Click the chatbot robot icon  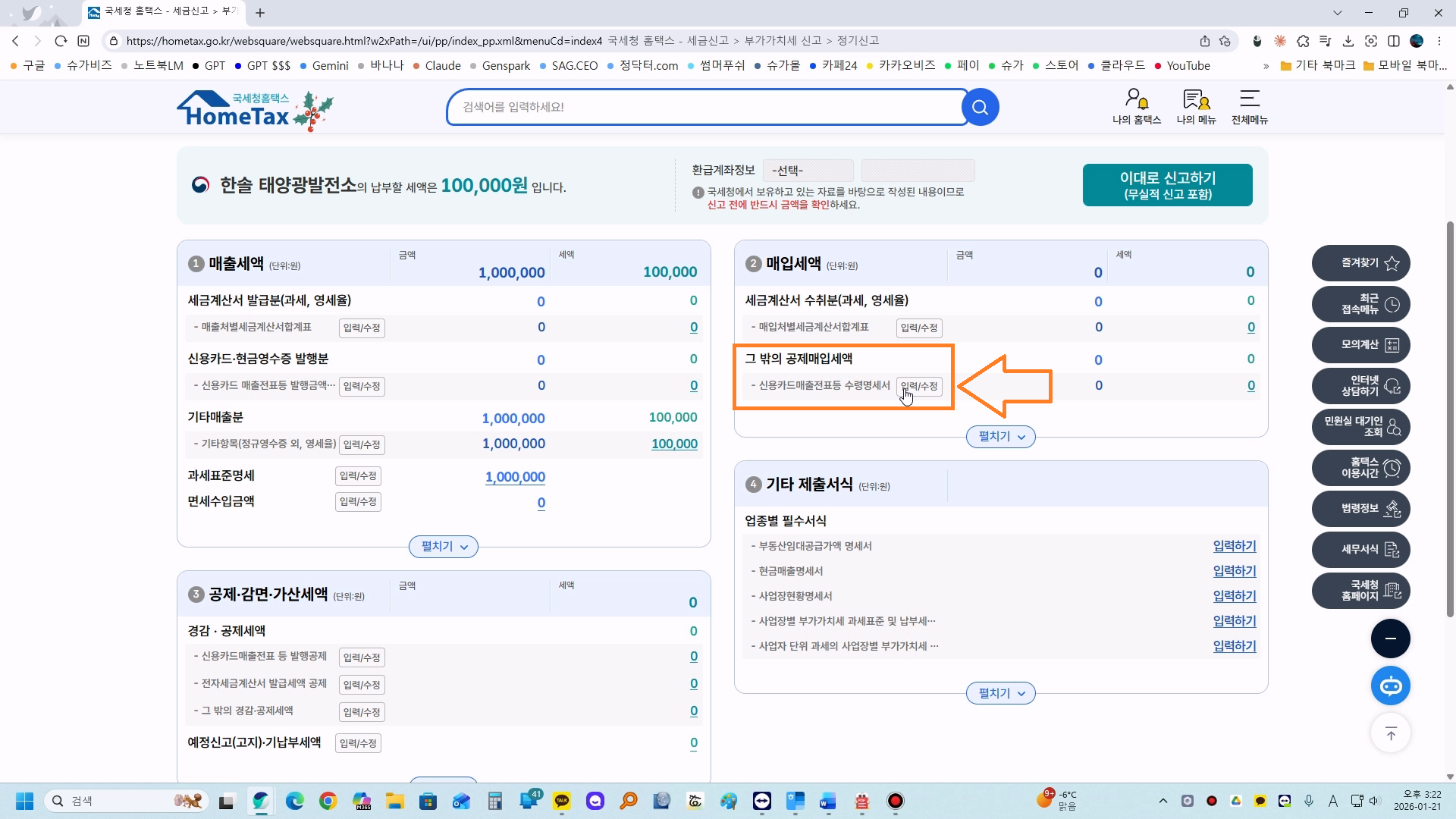click(1390, 686)
